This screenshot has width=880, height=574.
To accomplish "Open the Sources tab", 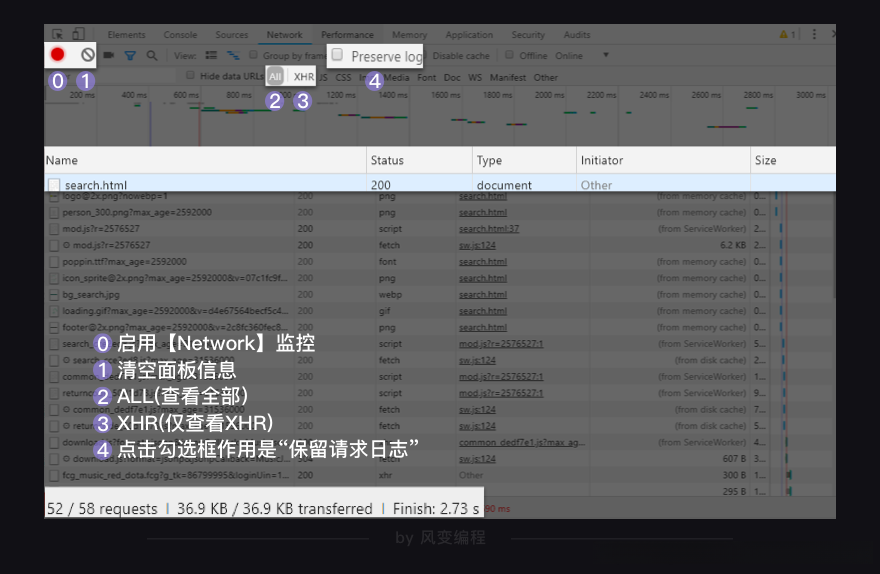I will [x=231, y=35].
